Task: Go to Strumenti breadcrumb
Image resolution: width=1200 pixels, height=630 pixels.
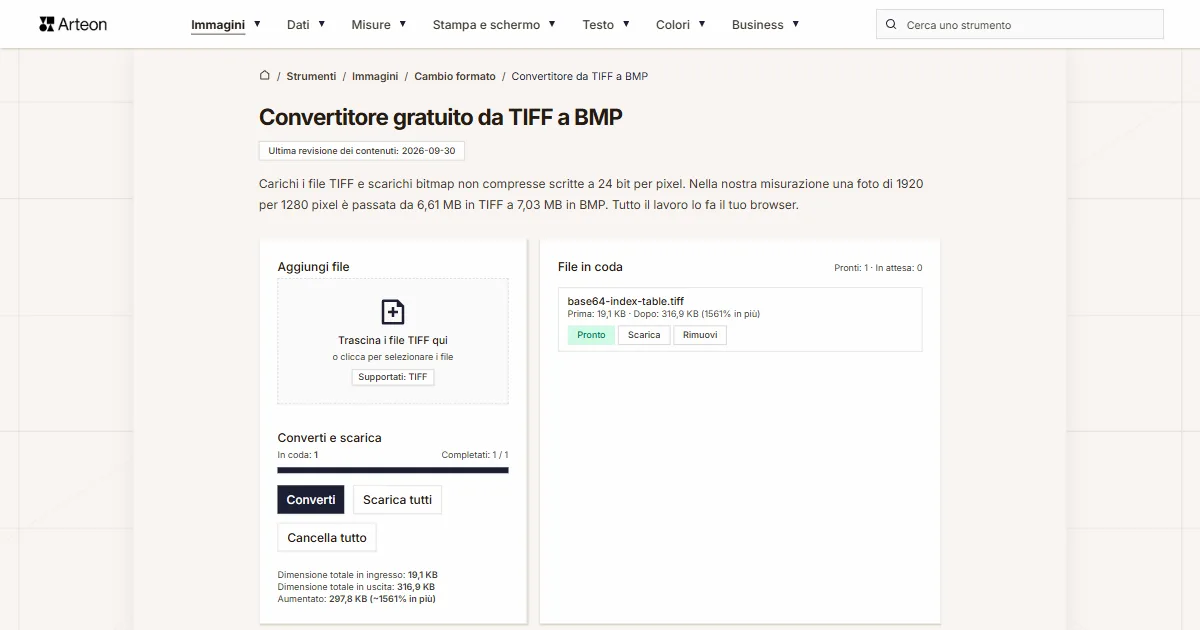Action: 311,76
